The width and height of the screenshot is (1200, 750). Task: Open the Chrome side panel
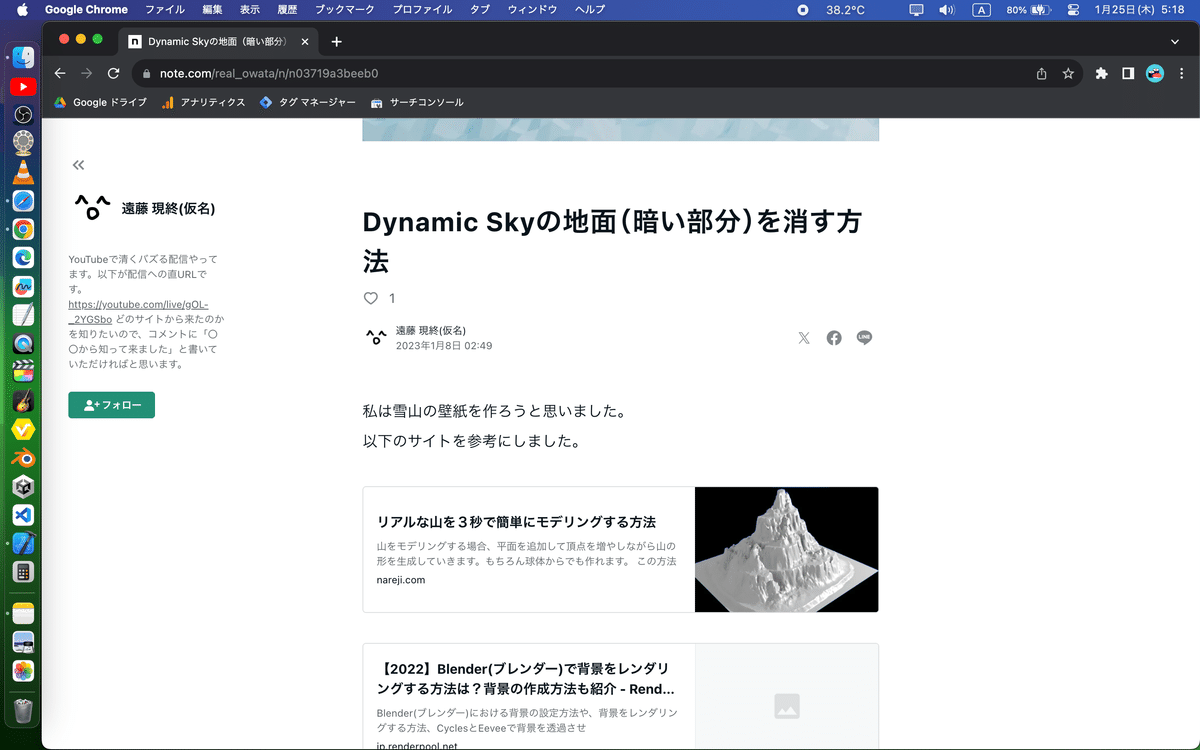coord(1128,73)
